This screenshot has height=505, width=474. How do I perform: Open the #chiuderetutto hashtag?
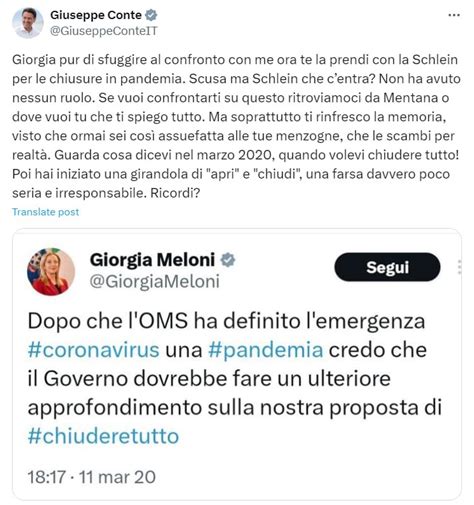(103, 436)
